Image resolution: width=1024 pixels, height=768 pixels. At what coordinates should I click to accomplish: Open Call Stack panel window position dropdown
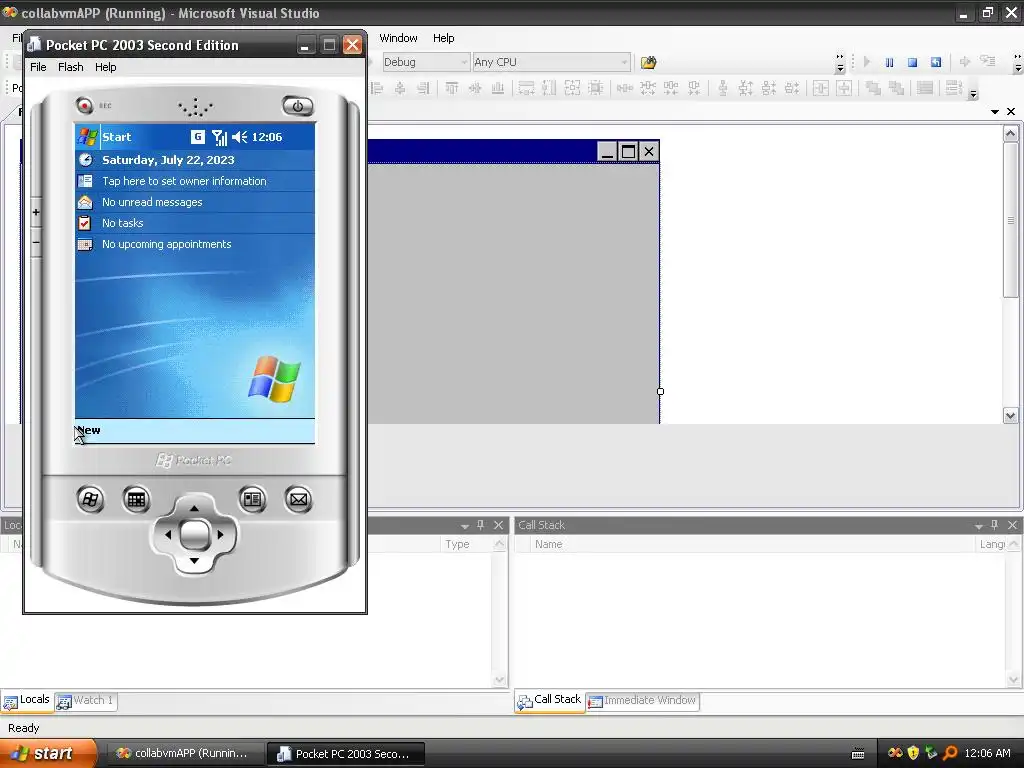[979, 526]
